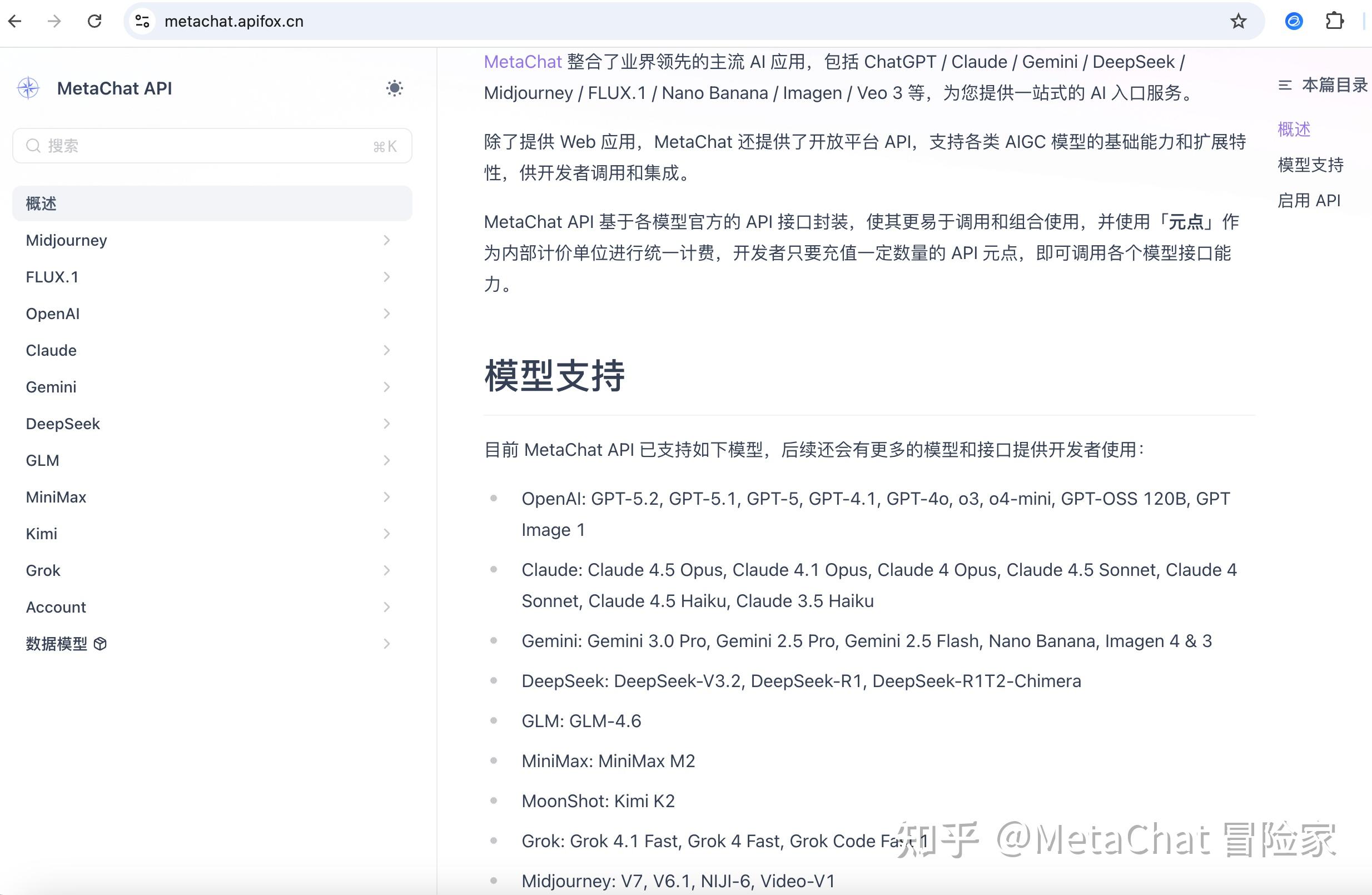Image resolution: width=1372 pixels, height=895 pixels.
Task: Expand the Grok section chevron
Action: click(x=386, y=570)
